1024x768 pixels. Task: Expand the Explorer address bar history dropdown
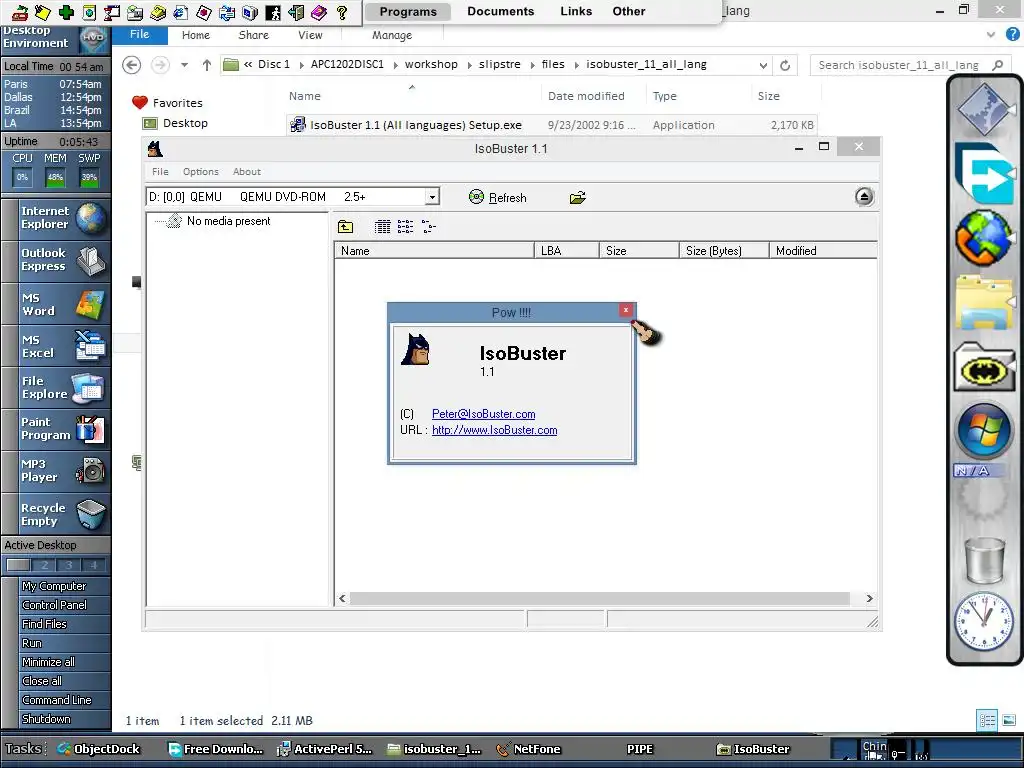763,65
